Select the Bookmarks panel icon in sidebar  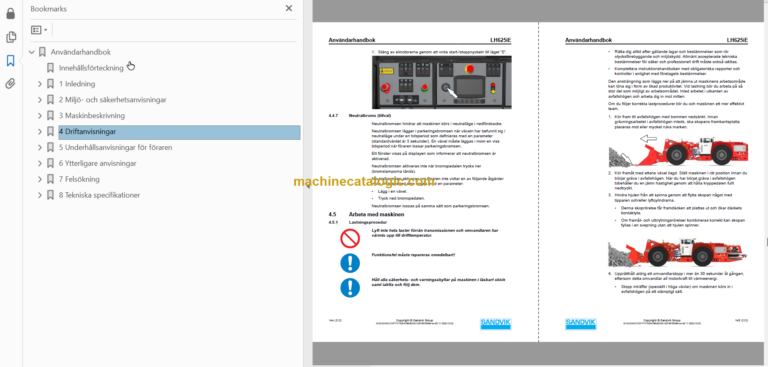[x=10, y=61]
